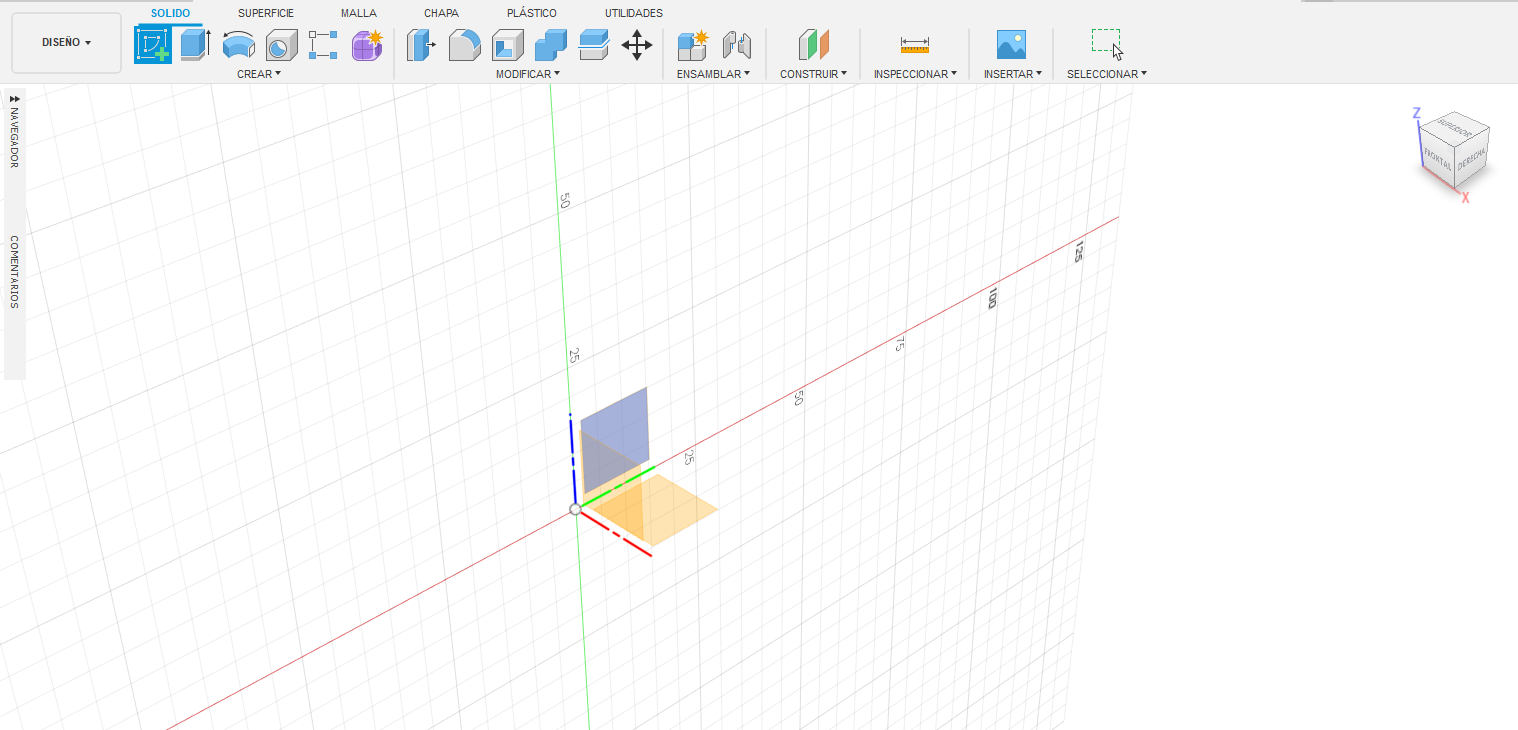Activate the Extrude tool

pyautogui.click(x=195, y=45)
